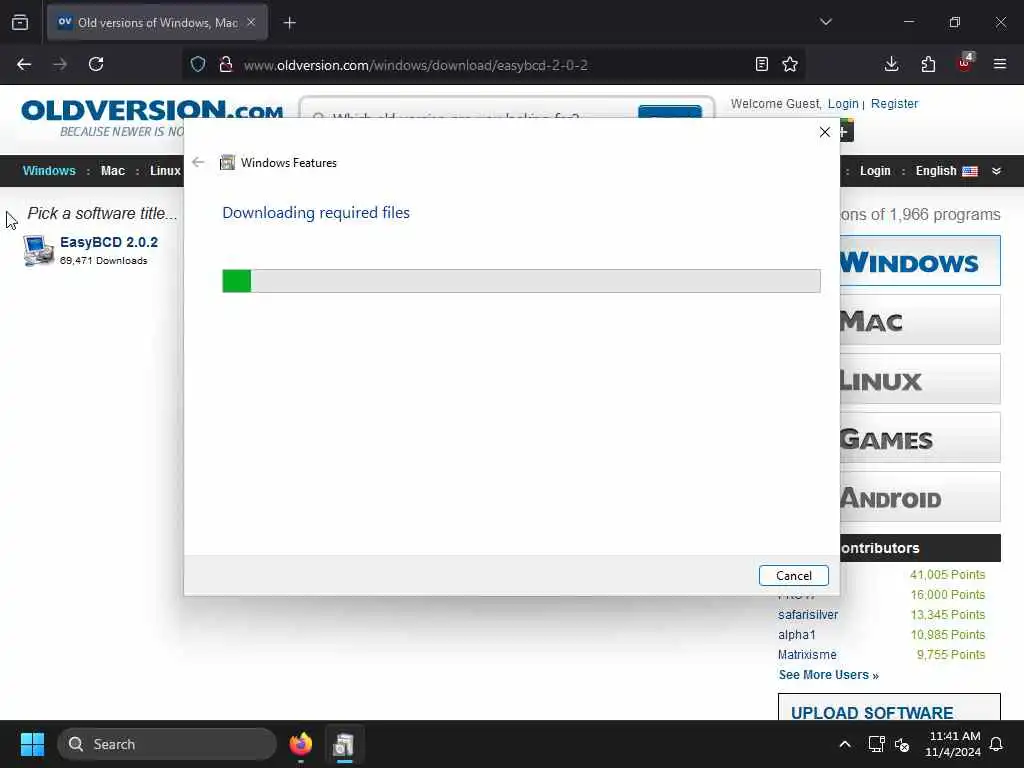
Task: Select the Old versions of Windows tab
Action: pyautogui.click(x=157, y=23)
